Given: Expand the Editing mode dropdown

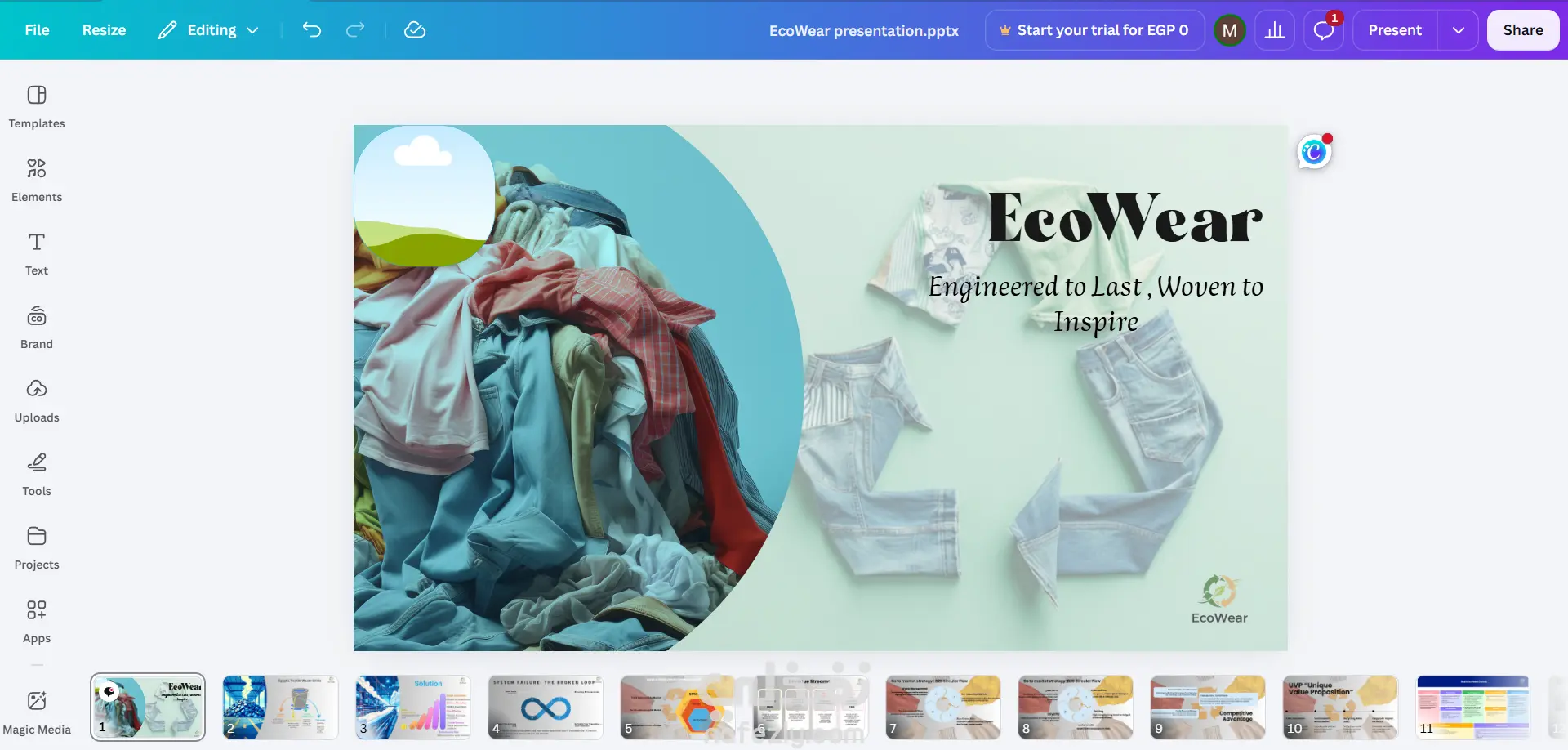Looking at the screenshot, I should 208,30.
